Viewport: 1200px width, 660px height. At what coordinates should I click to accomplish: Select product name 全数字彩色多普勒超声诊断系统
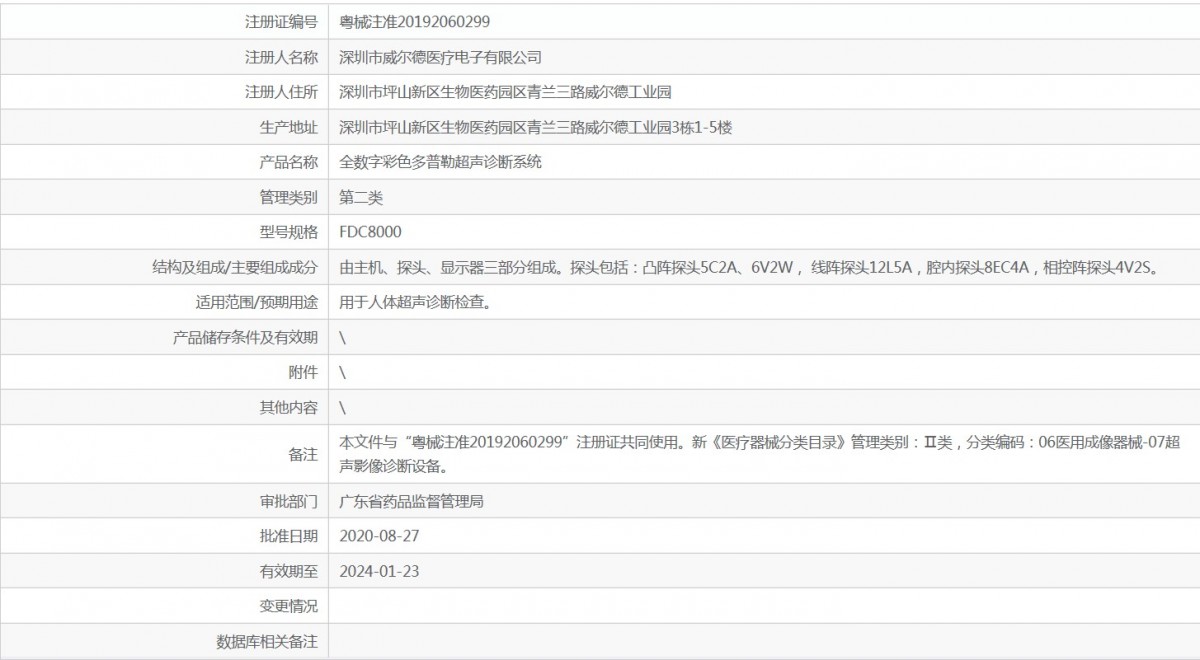pos(441,162)
